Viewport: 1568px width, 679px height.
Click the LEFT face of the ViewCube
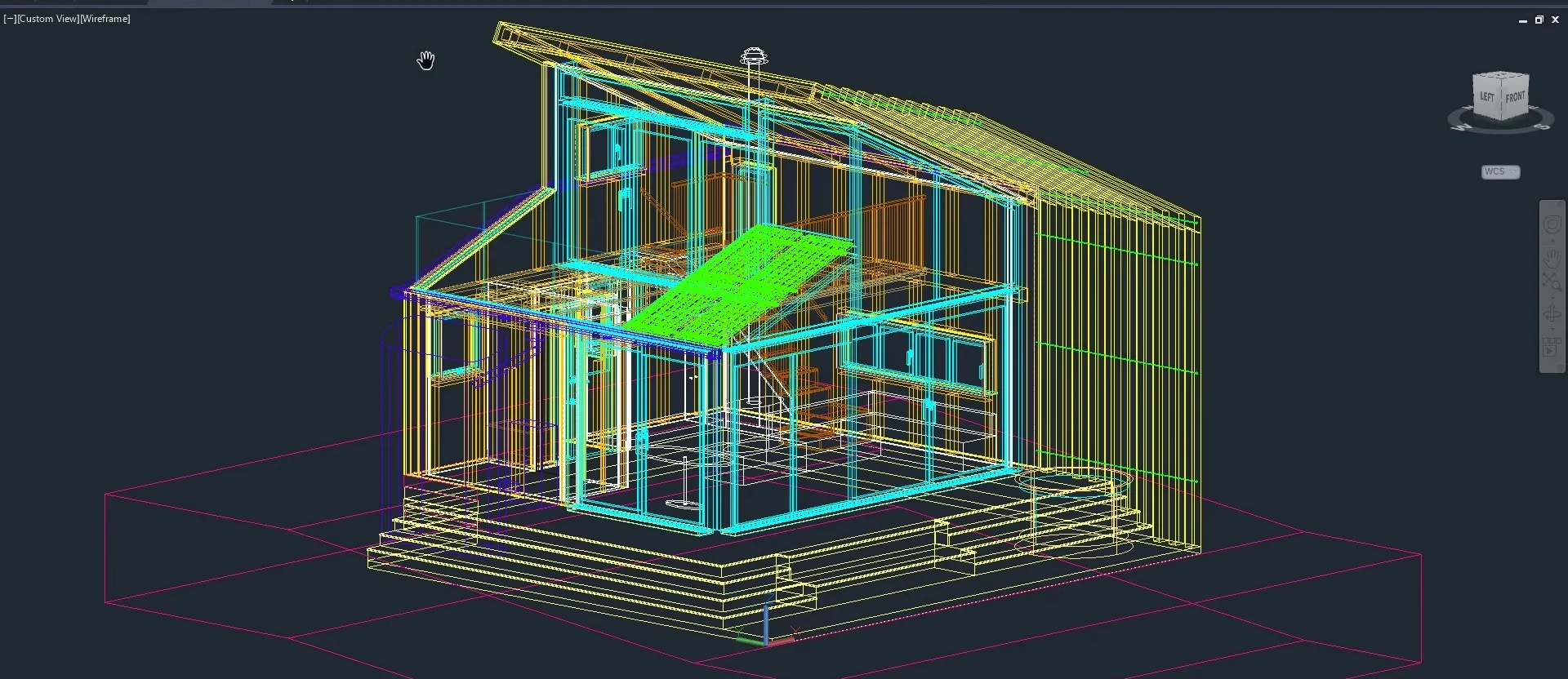1487,97
